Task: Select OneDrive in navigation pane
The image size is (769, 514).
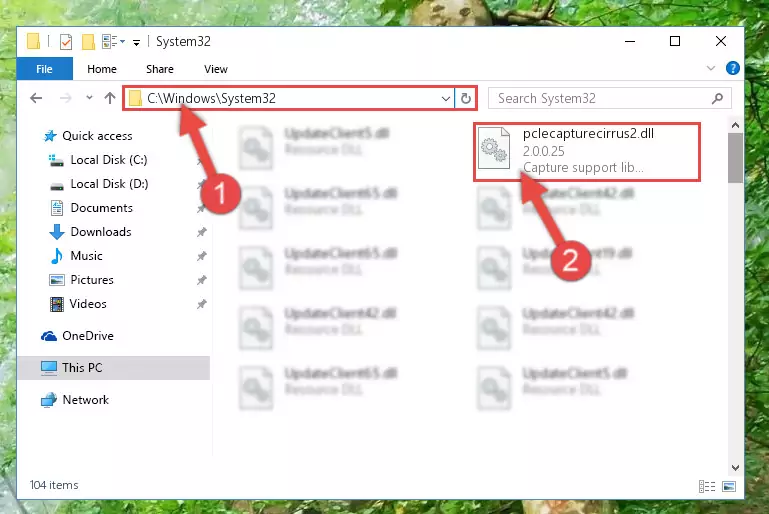Action: pyautogui.click(x=88, y=336)
